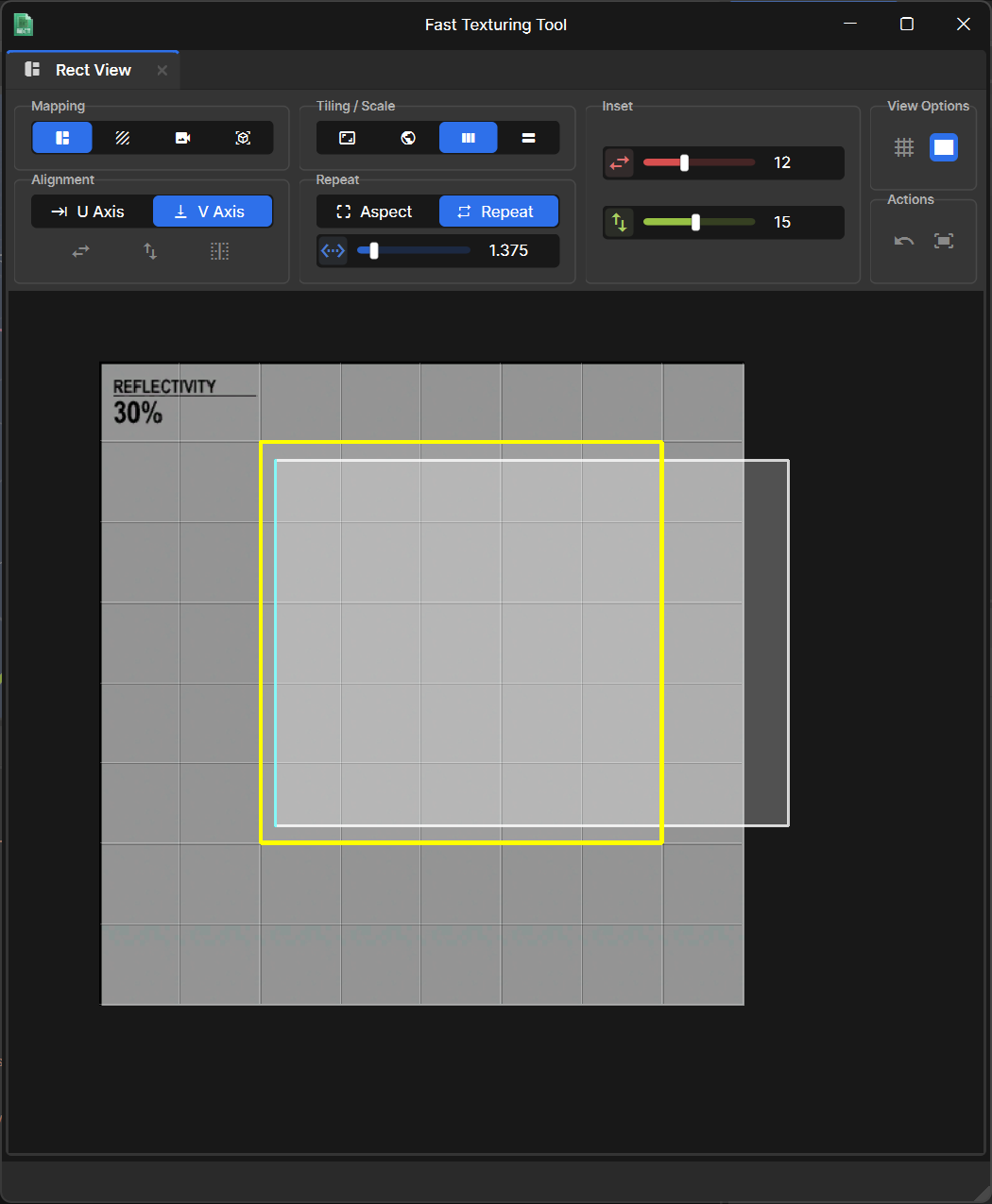
Task: Toggle the blue repeat width icon button
Action: (x=333, y=251)
